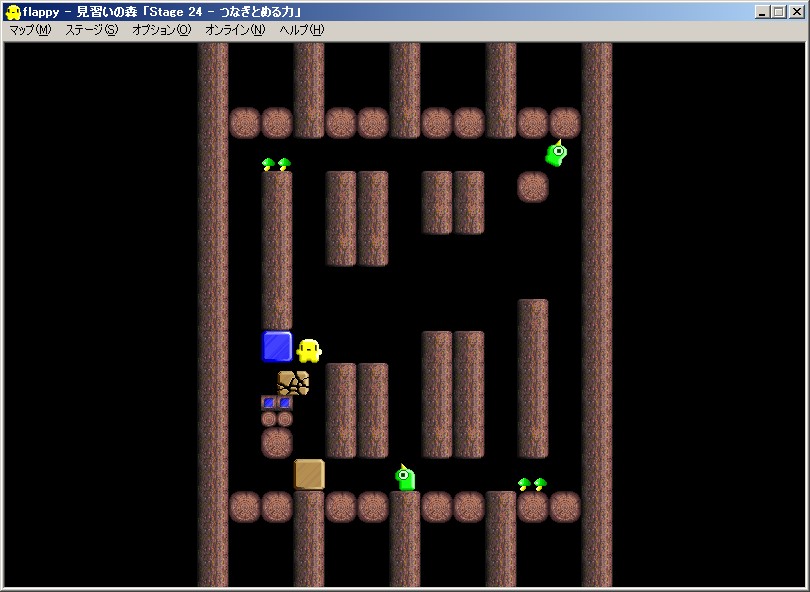This screenshot has width=810, height=592.
Task: Open the ヘルプ(H) menu
Action: point(302,30)
